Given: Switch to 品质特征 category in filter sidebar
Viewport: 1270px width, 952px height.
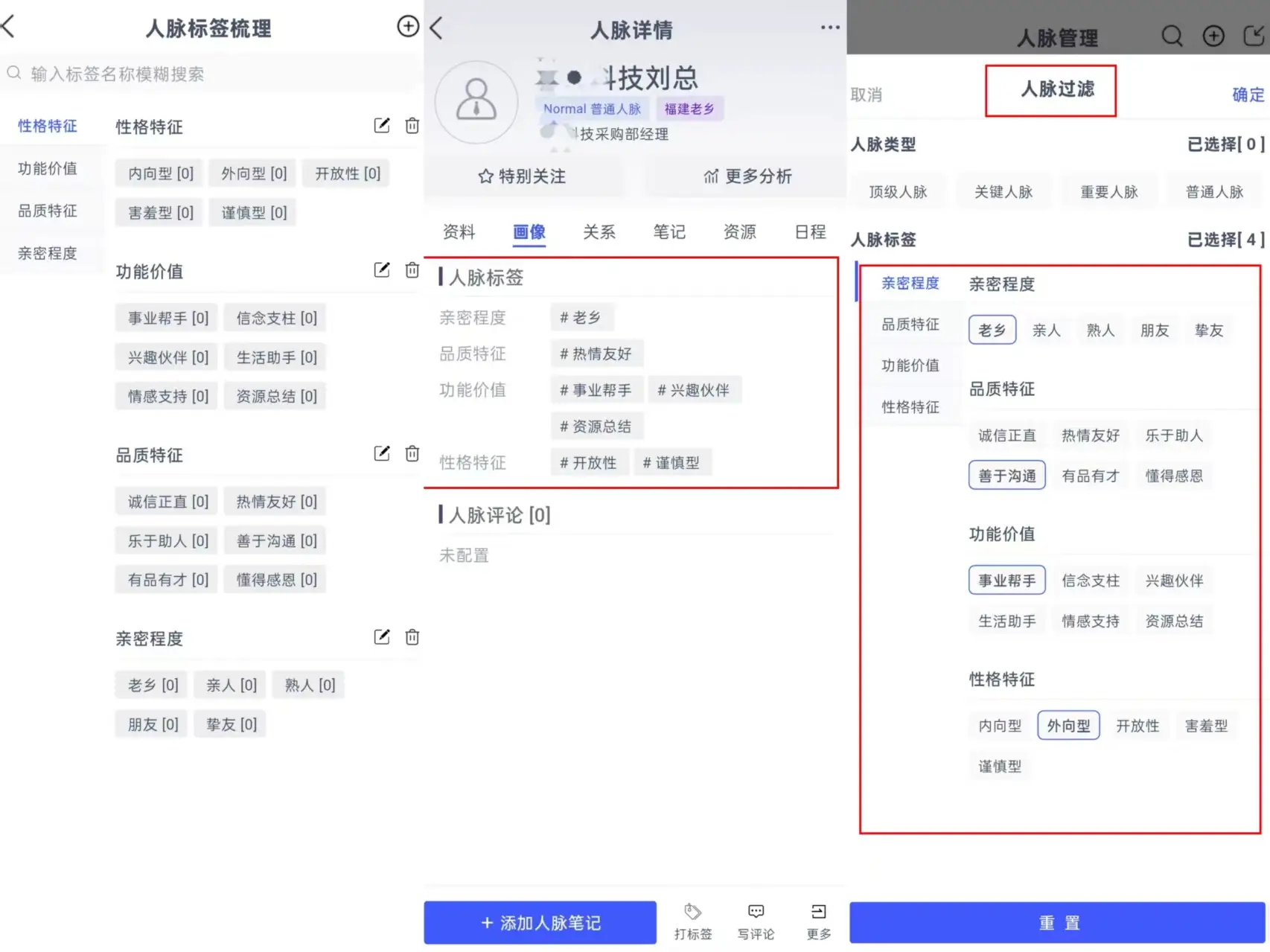Looking at the screenshot, I should pyautogui.click(x=910, y=324).
